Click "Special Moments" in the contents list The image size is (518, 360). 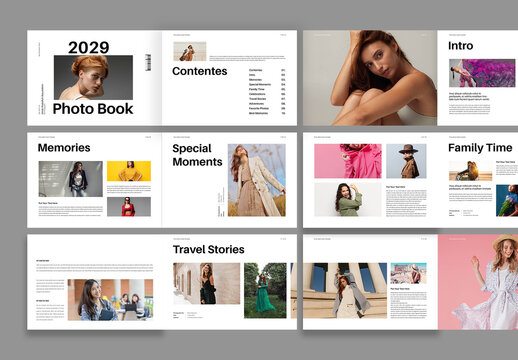260,85
